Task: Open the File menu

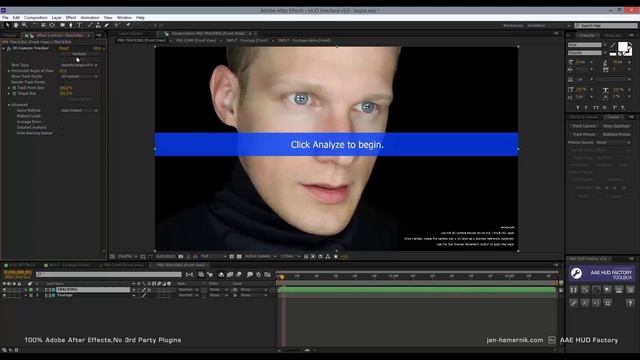Action: click(5, 18)
